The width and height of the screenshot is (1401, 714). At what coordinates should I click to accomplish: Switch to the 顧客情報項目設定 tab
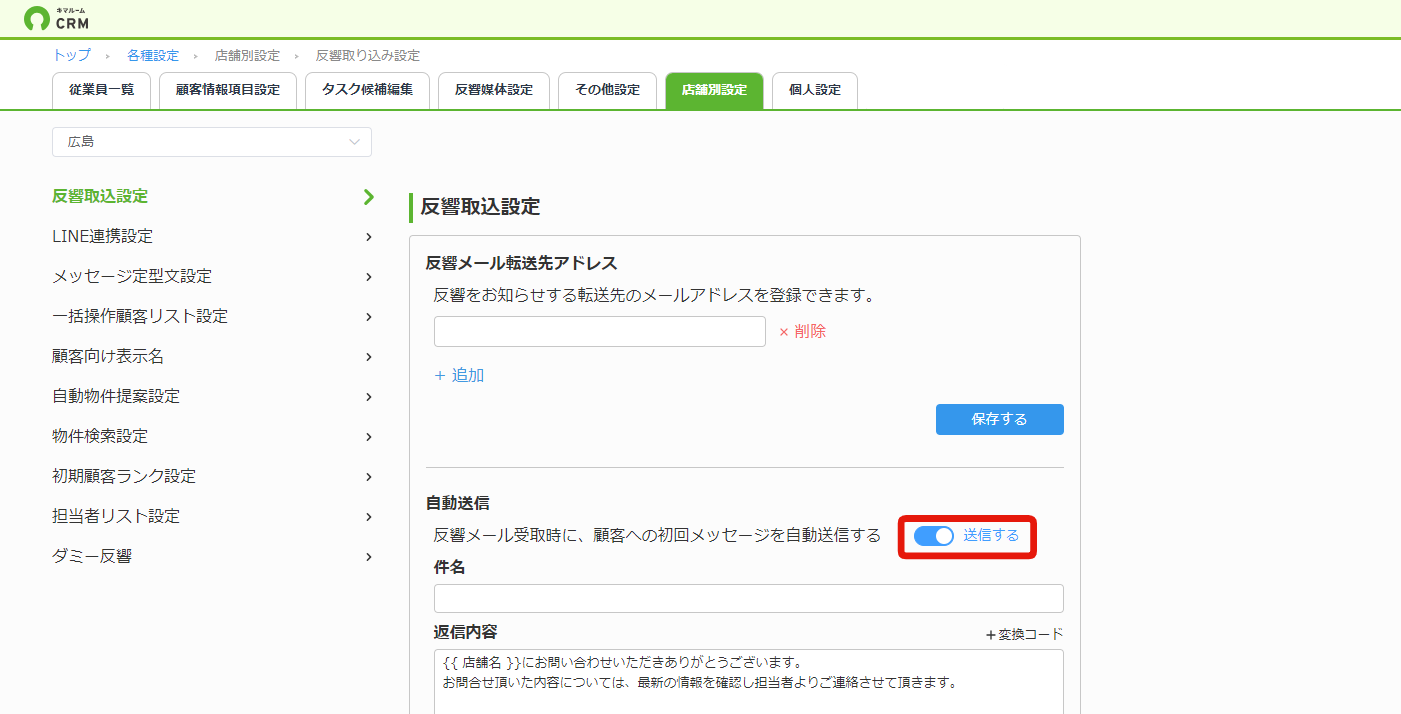pyautogui.click(x=227, y=90)
